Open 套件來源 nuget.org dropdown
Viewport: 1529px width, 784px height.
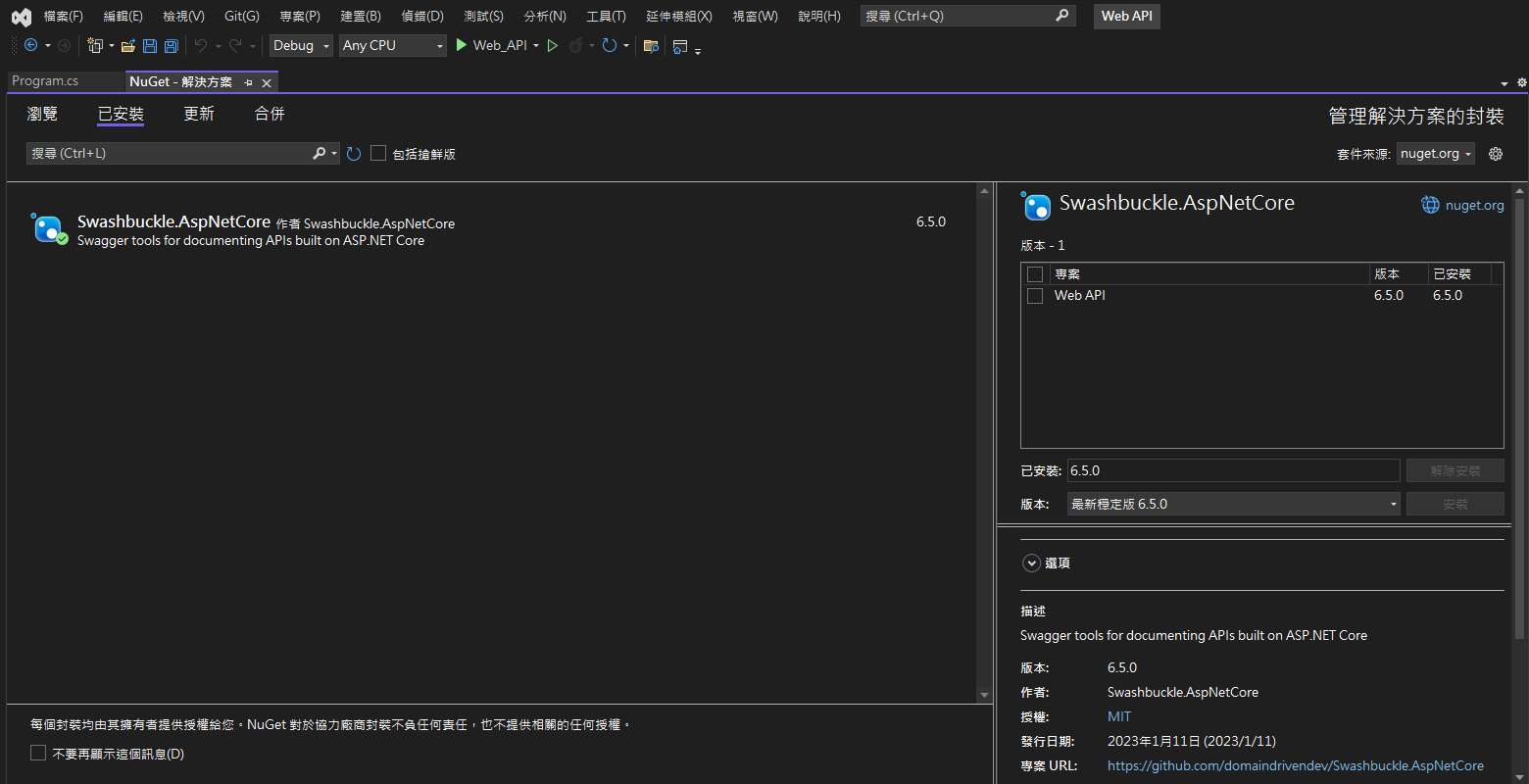[1435, 154]
